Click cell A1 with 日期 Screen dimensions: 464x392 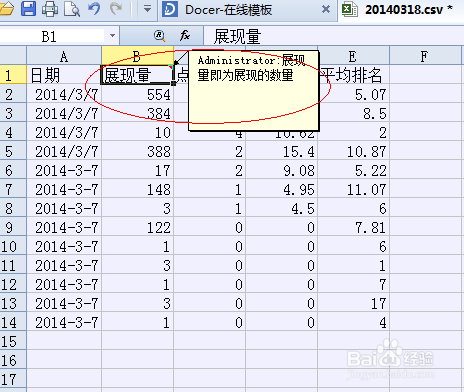pos(64,74)
